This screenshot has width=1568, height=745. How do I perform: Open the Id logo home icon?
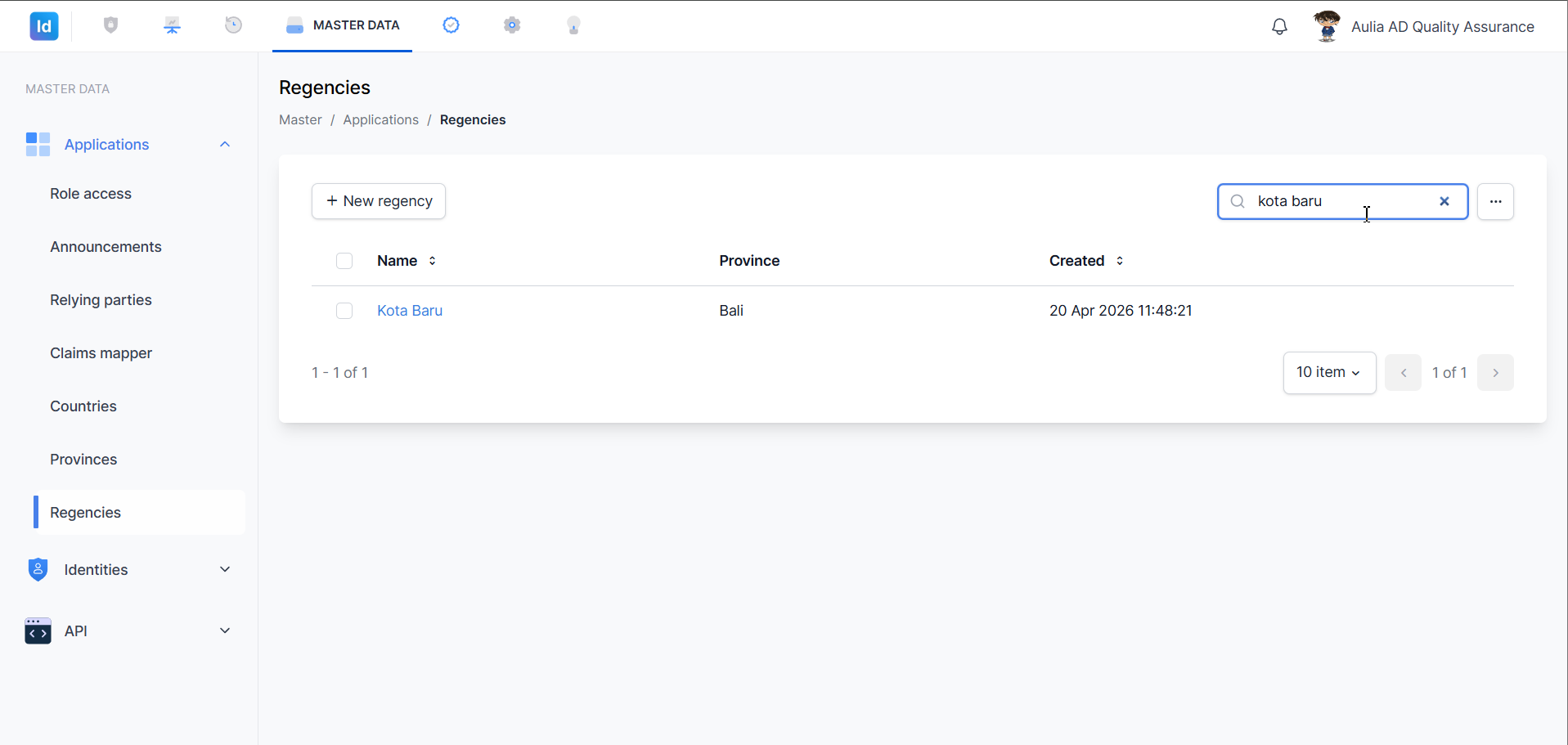click(x=44, y=26)
